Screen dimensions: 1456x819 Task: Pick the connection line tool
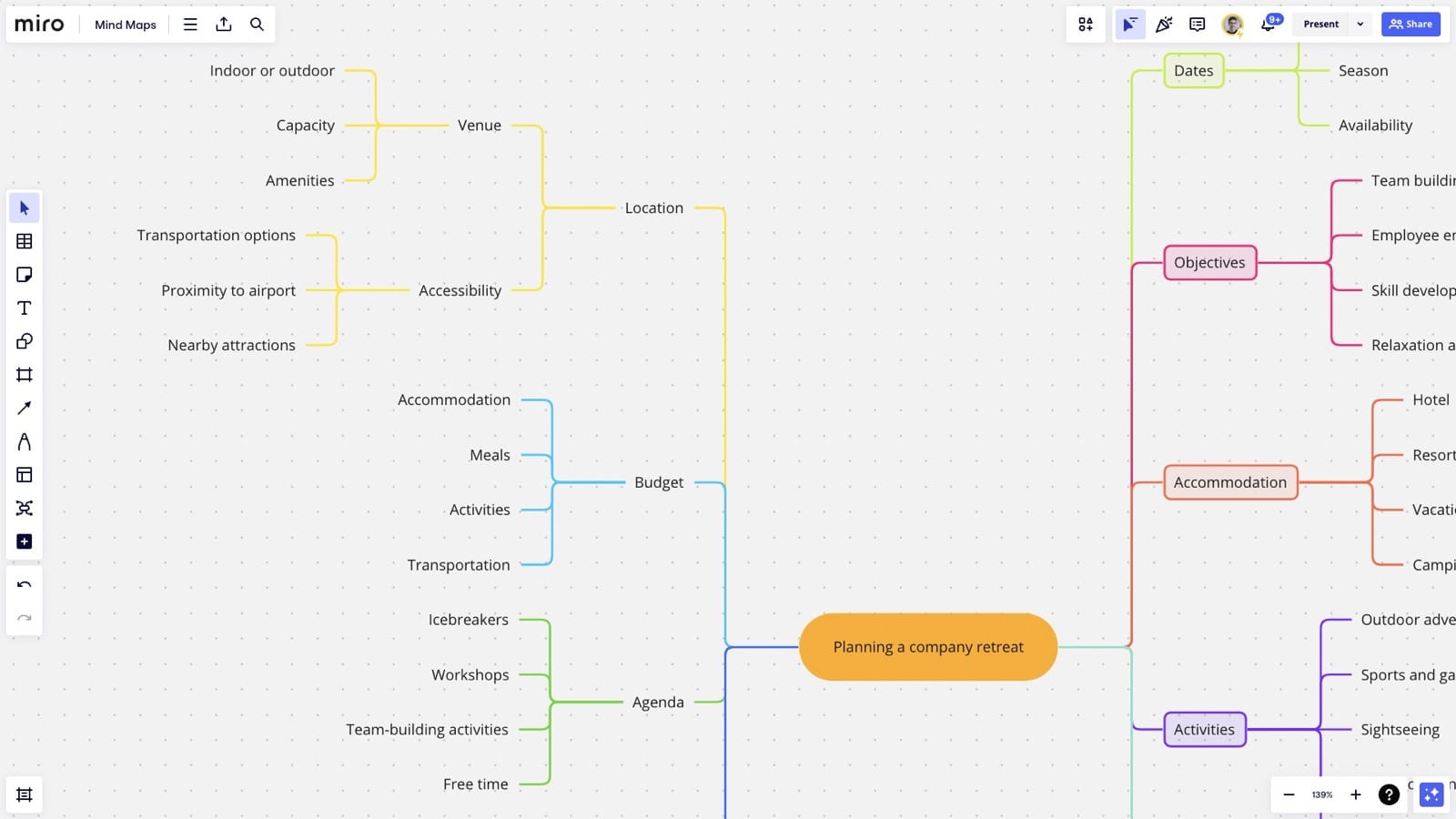[x=25, y=408]
